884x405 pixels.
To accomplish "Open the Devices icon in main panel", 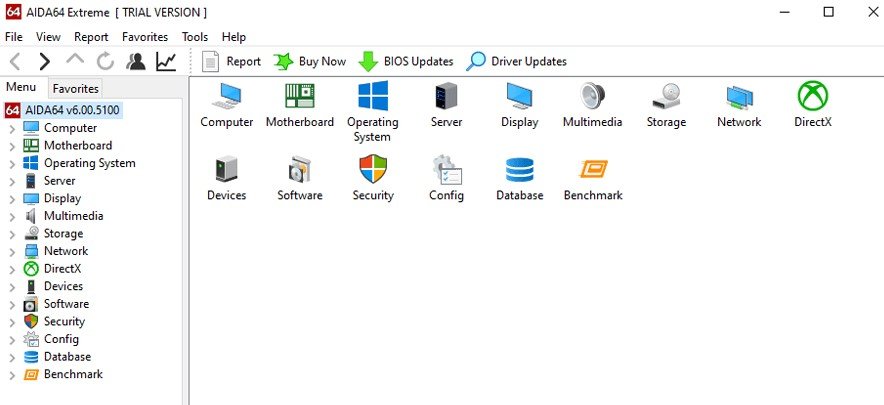I will click(x=226, y=171).
